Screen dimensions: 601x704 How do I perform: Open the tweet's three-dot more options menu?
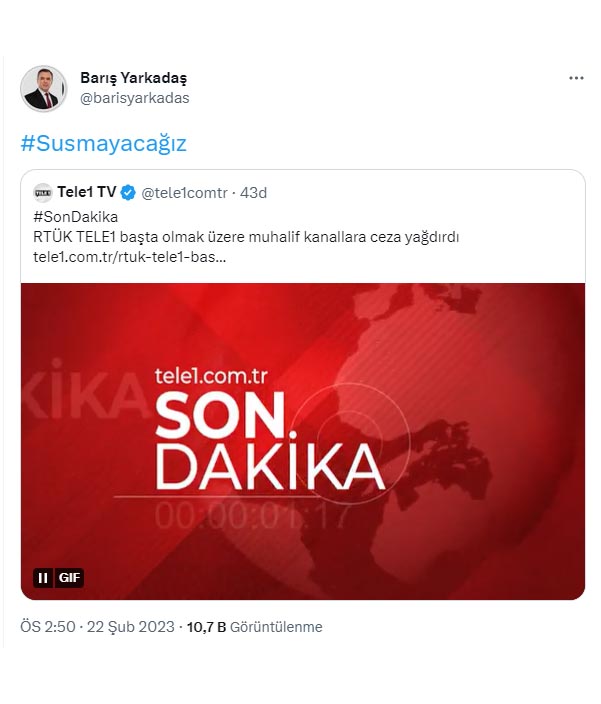tap(576, 78)
